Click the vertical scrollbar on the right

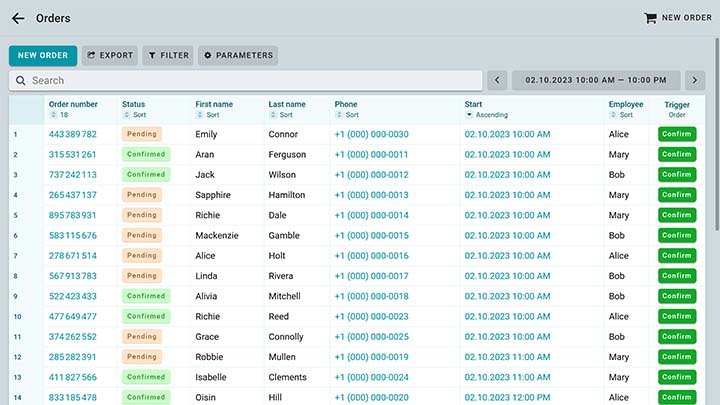pyautogui.click(x=716, y=150)
